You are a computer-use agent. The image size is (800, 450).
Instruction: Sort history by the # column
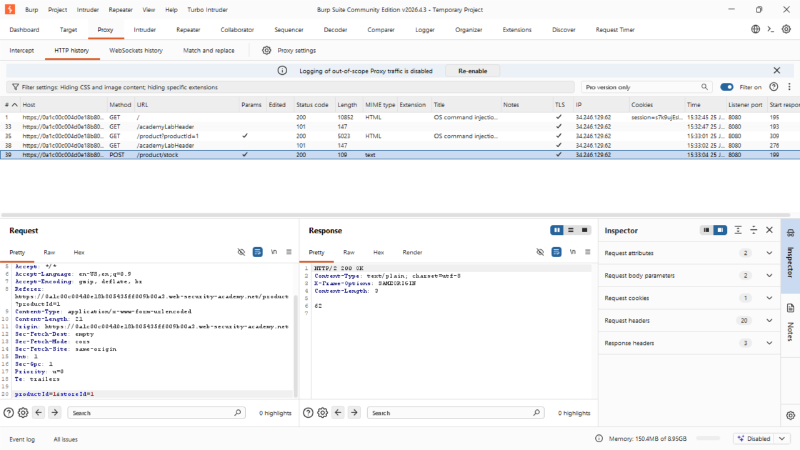11,105
